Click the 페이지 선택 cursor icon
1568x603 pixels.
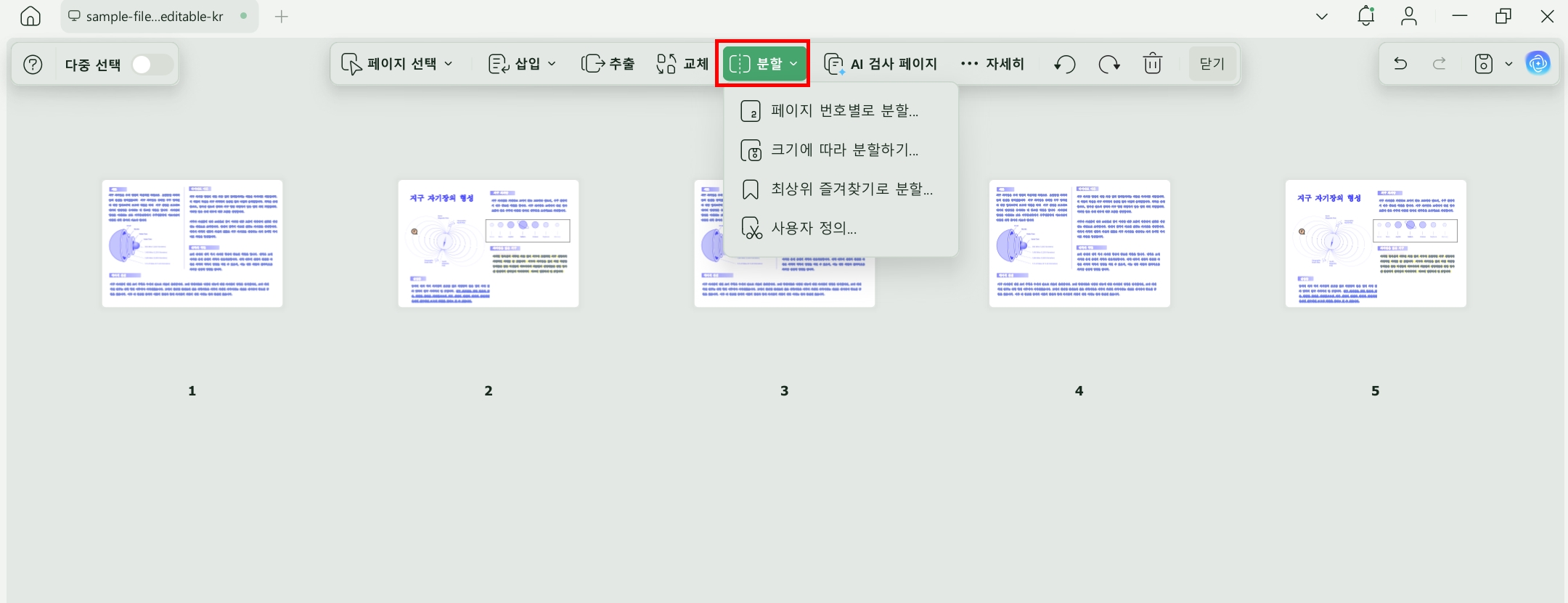coord(351,64)
